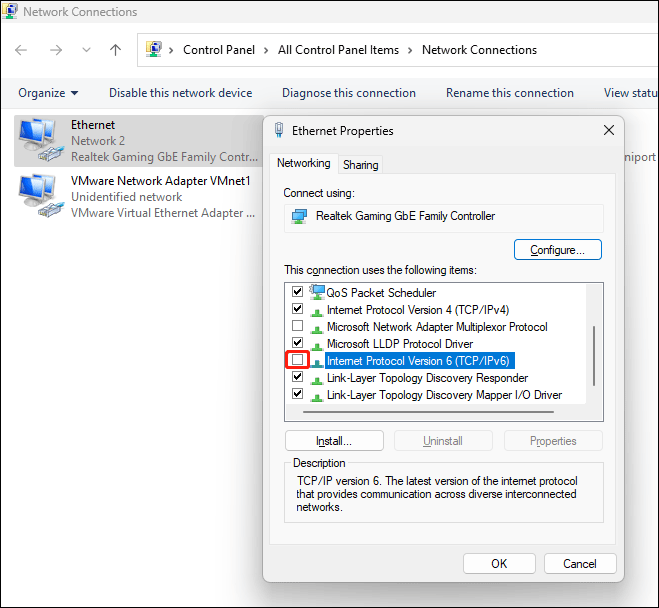Click the Up one level arrow

click(115, 50)
